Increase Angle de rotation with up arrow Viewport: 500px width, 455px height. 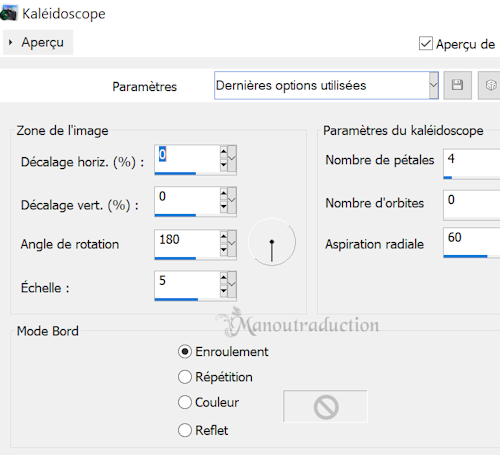click(223, 236)
